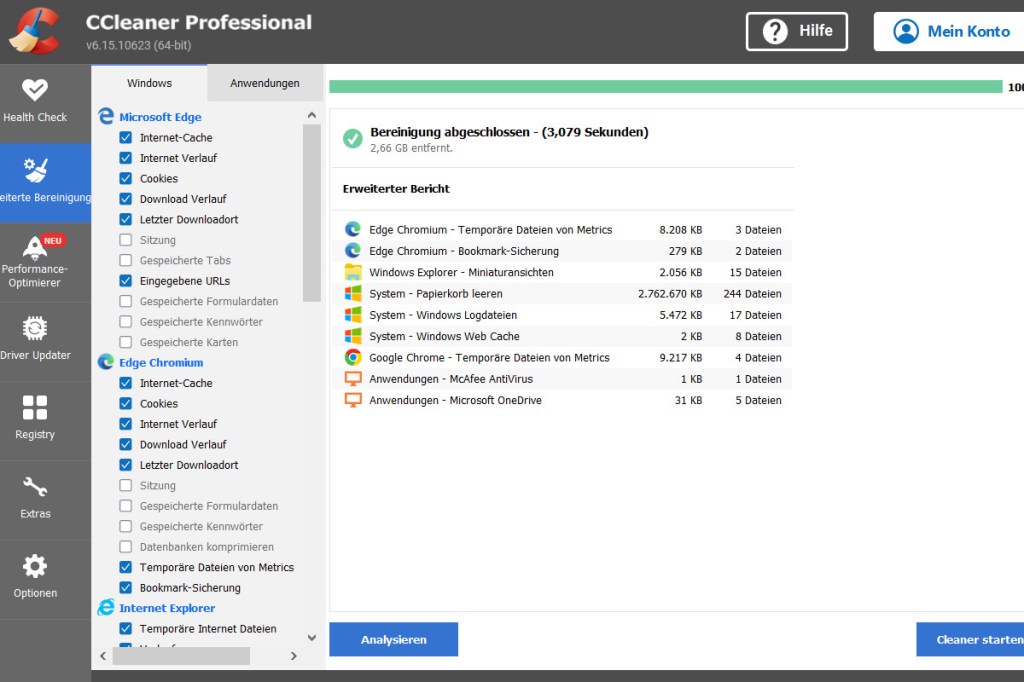Click the Hilfe question mark icon
The width and height of the screenshot is (1024, 682).
click(775, 31)
